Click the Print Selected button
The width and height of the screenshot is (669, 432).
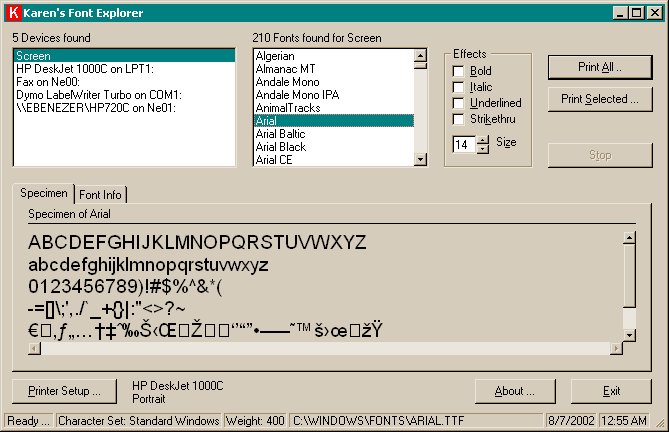tap(600, 99)
